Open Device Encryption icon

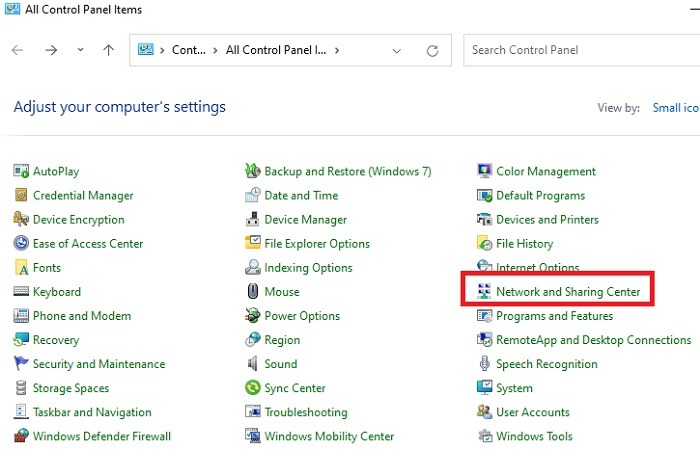pos(21,219)
